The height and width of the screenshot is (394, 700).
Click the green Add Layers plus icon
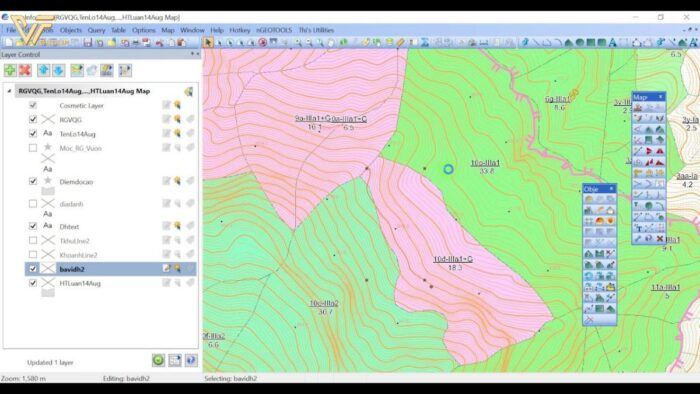click(x=10, y=71)
